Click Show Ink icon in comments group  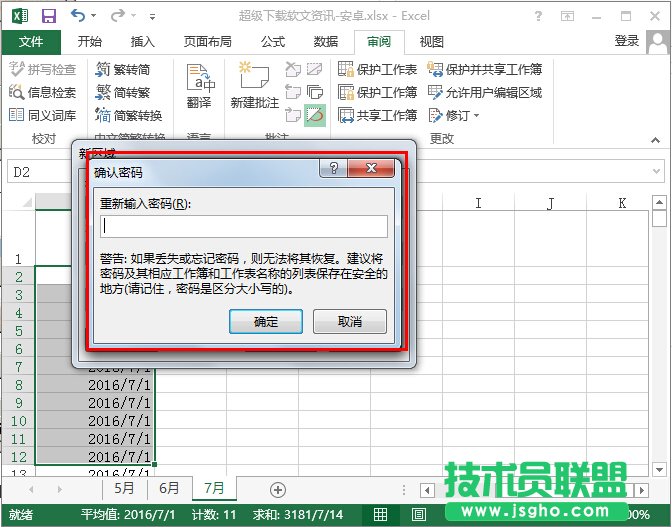pyautogui.click(x=315, y=115)
